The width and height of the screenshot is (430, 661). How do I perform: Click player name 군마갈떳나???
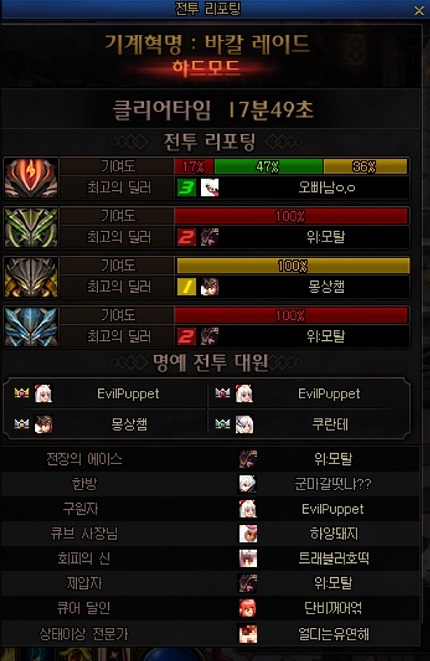pos(333,484)
